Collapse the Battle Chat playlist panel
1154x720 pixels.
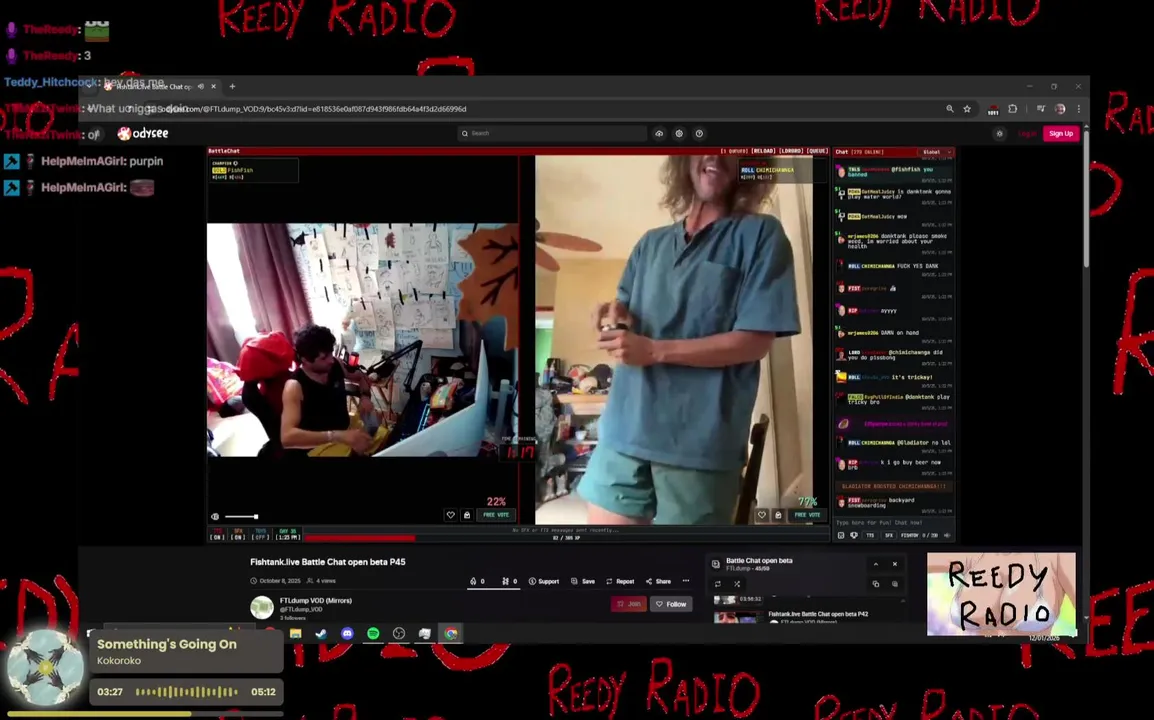(876, 564)
